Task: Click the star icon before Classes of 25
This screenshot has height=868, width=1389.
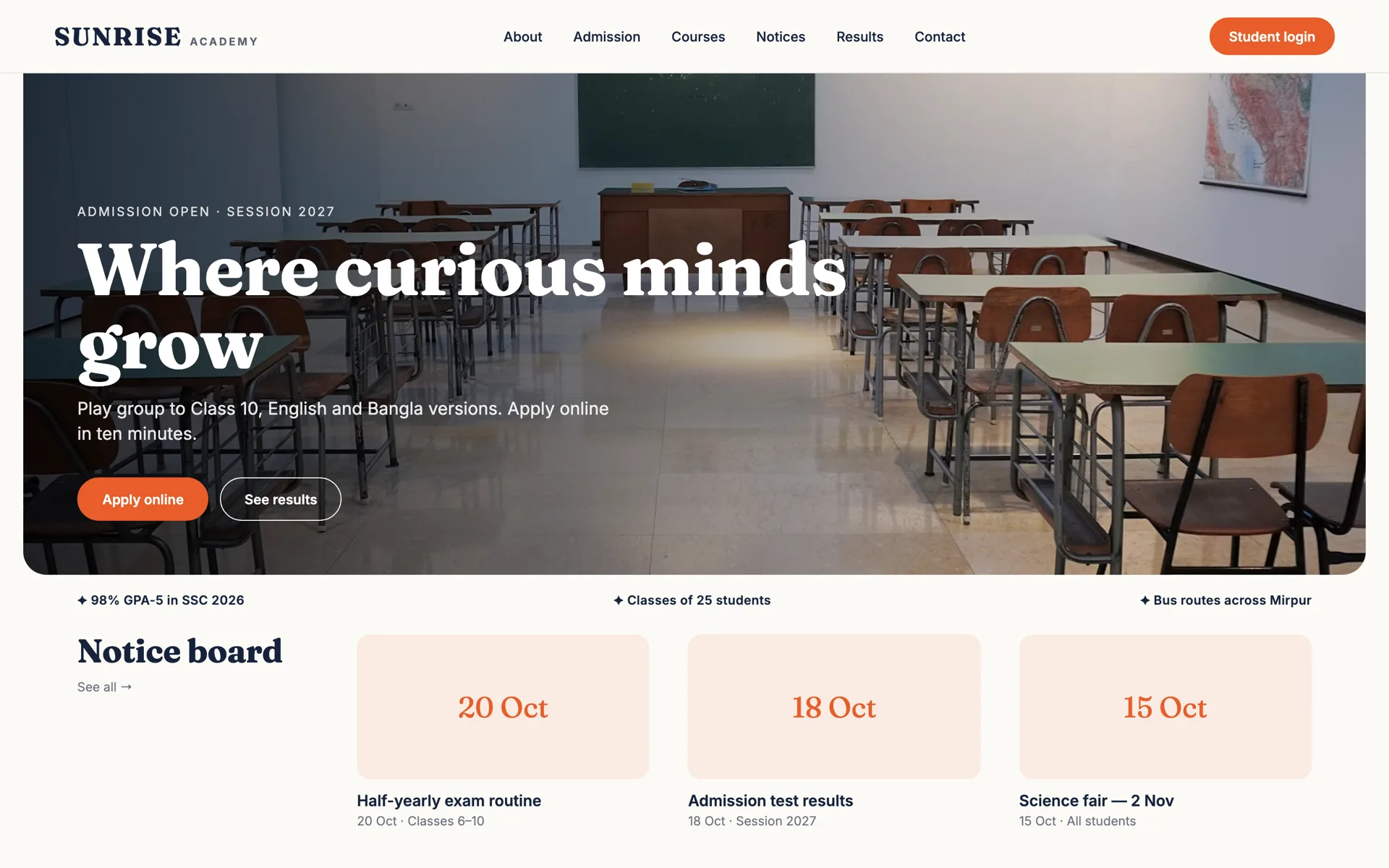Action: coord(618,600)
